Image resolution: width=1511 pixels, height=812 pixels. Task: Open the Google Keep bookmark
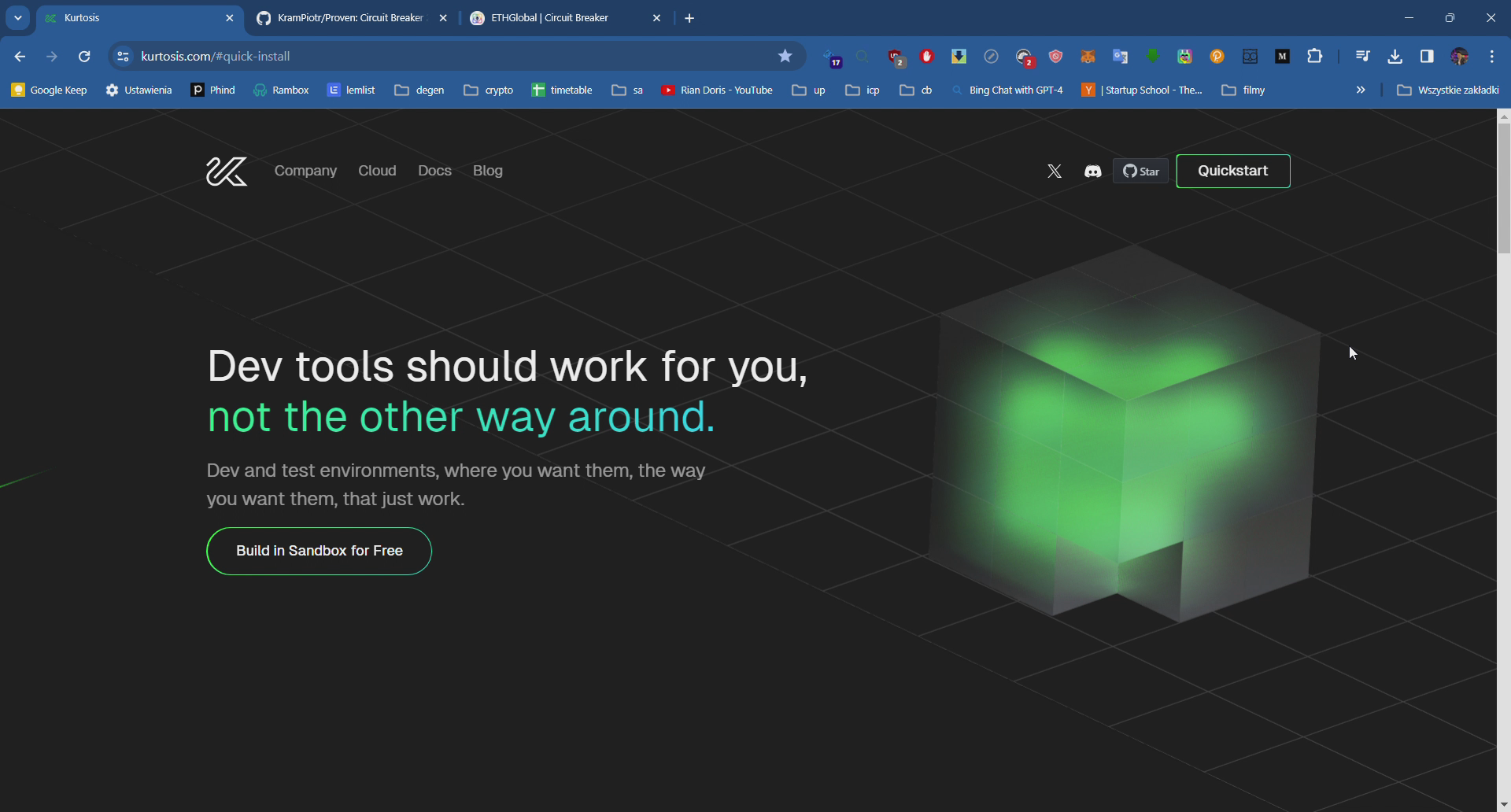click(49, 90)
